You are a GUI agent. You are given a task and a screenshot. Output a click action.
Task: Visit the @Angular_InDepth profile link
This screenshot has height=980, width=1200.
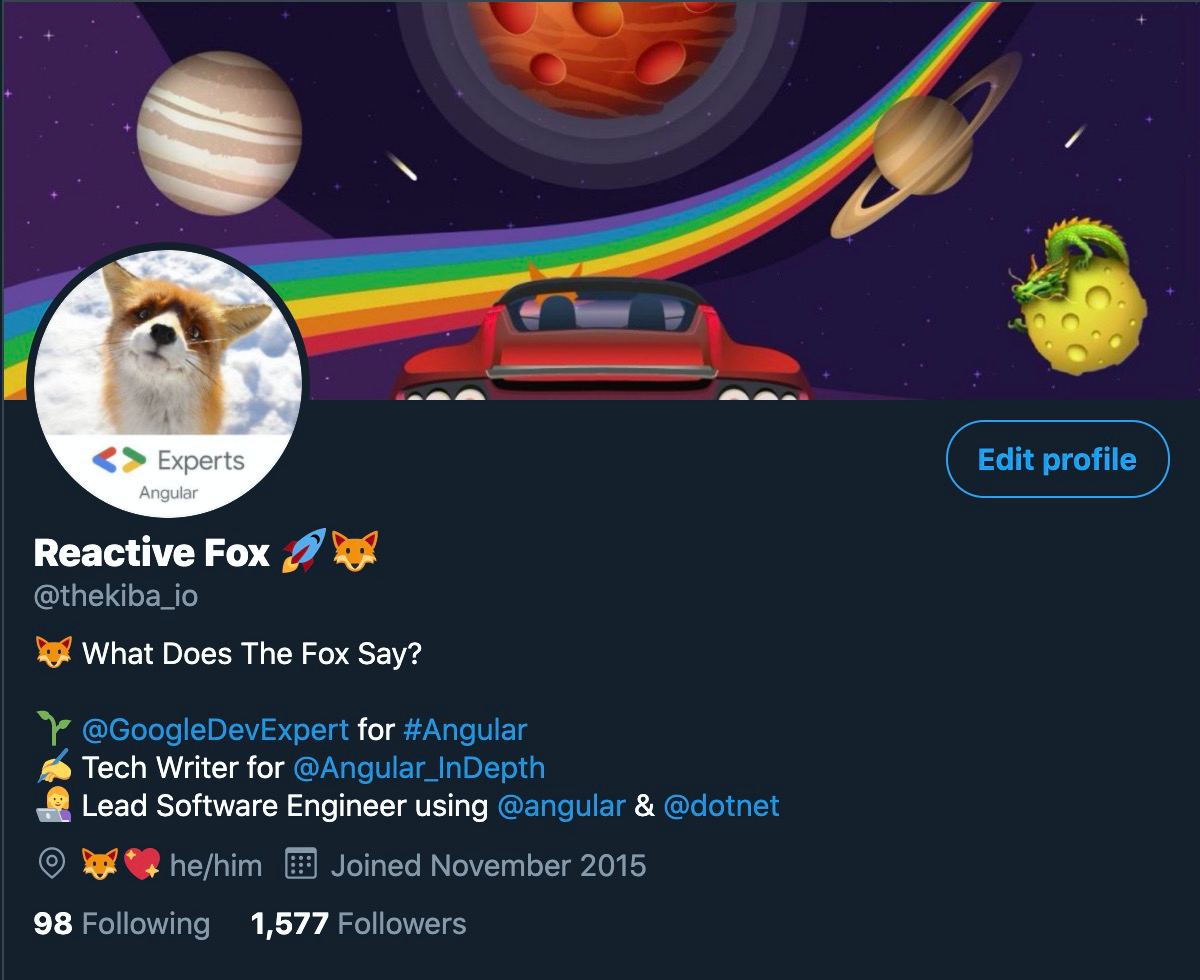click(x=419, y=768)
